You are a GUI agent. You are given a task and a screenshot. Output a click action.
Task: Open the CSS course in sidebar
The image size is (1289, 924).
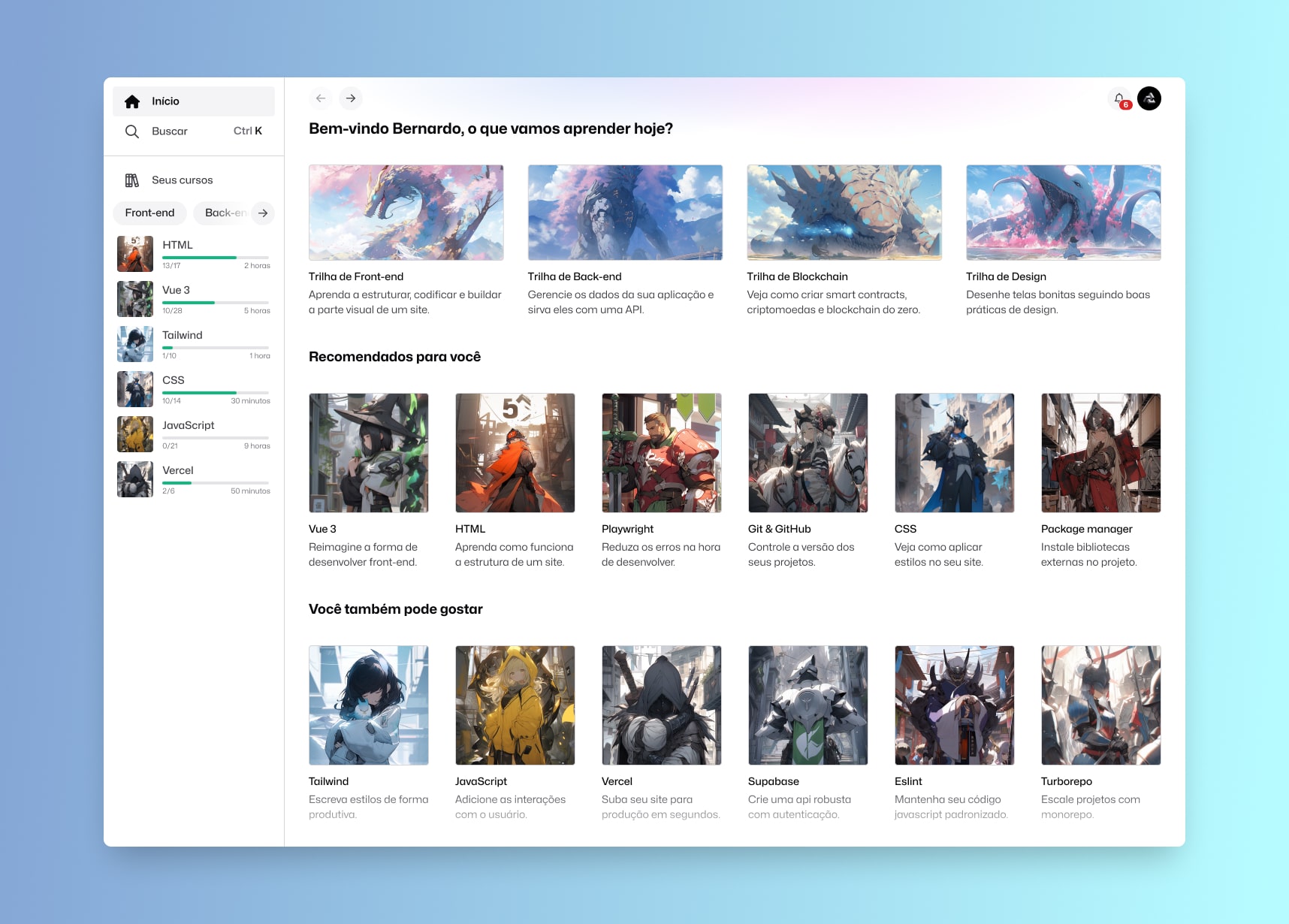(x=194, y=389)
